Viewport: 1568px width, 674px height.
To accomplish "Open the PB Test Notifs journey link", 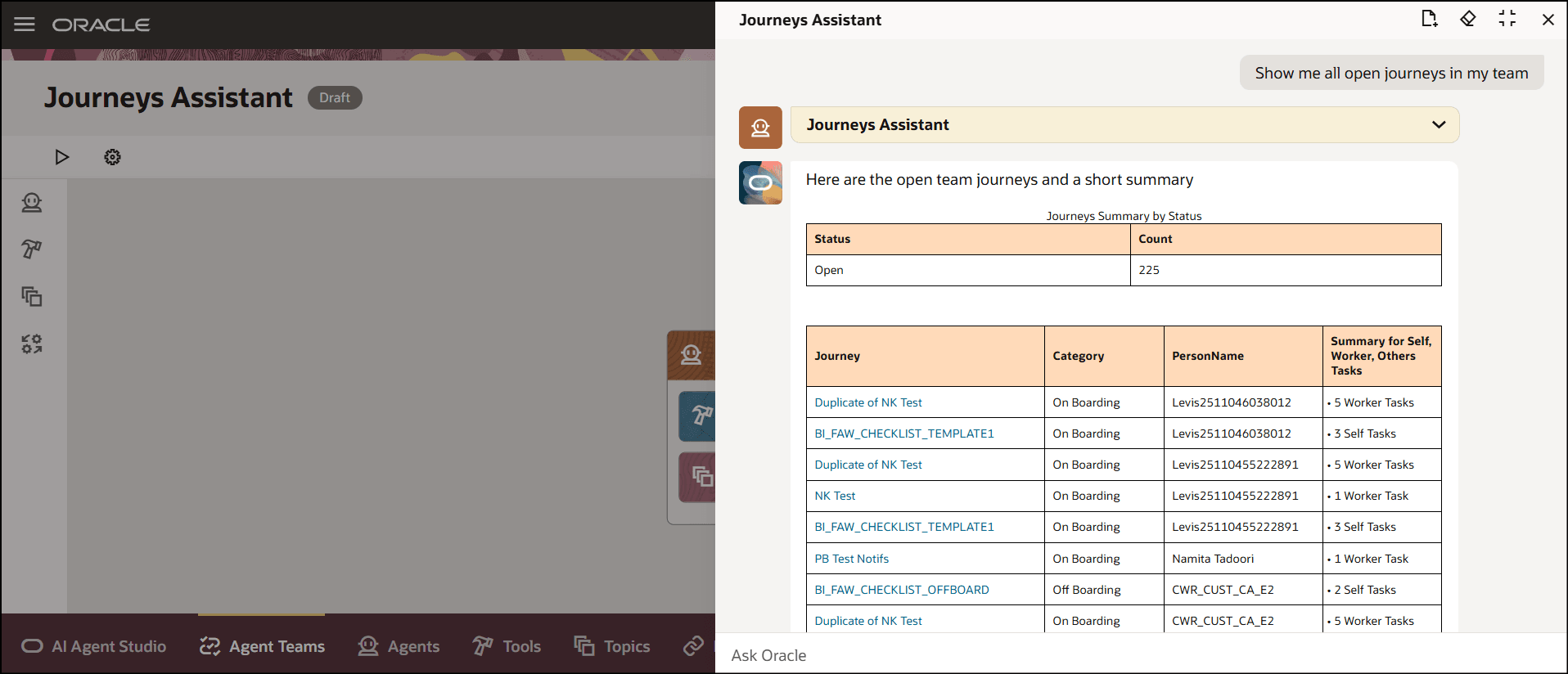I will coord(852,559).
